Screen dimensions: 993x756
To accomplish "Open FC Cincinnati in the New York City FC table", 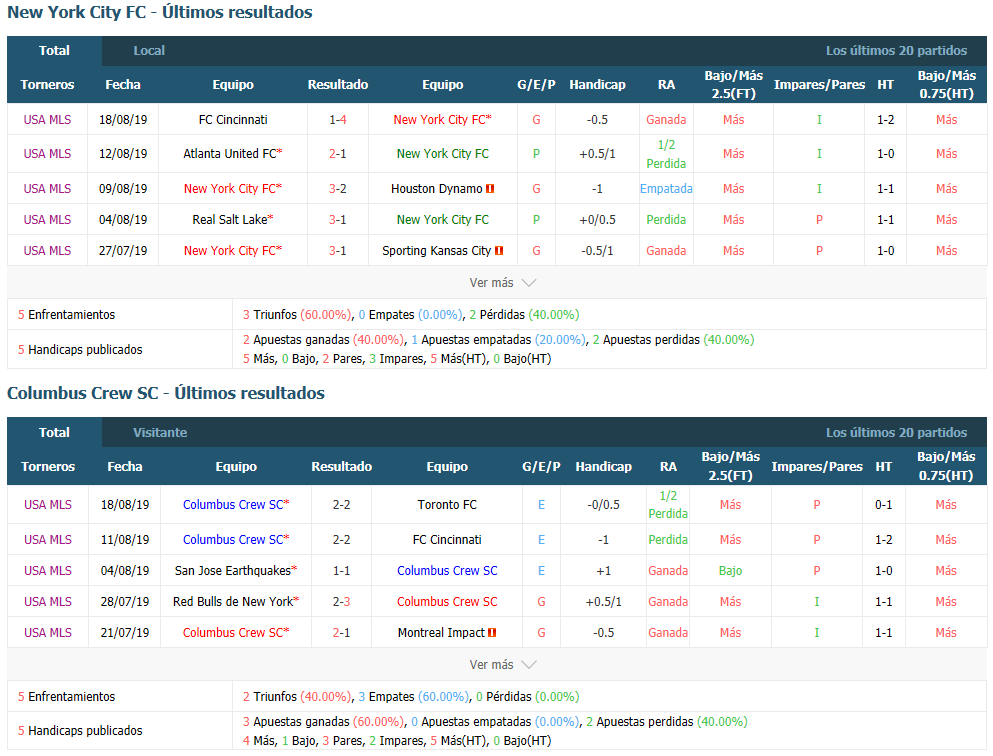I will [x=232, y=120].
